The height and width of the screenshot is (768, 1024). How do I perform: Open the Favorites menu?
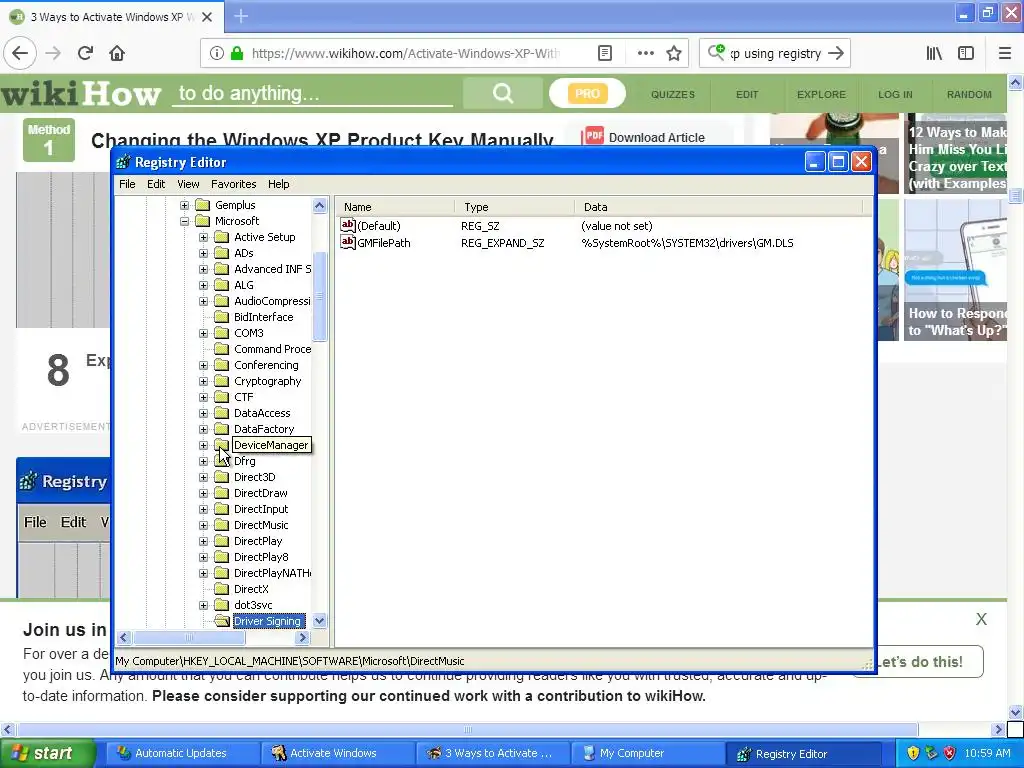tap(233, 184)
